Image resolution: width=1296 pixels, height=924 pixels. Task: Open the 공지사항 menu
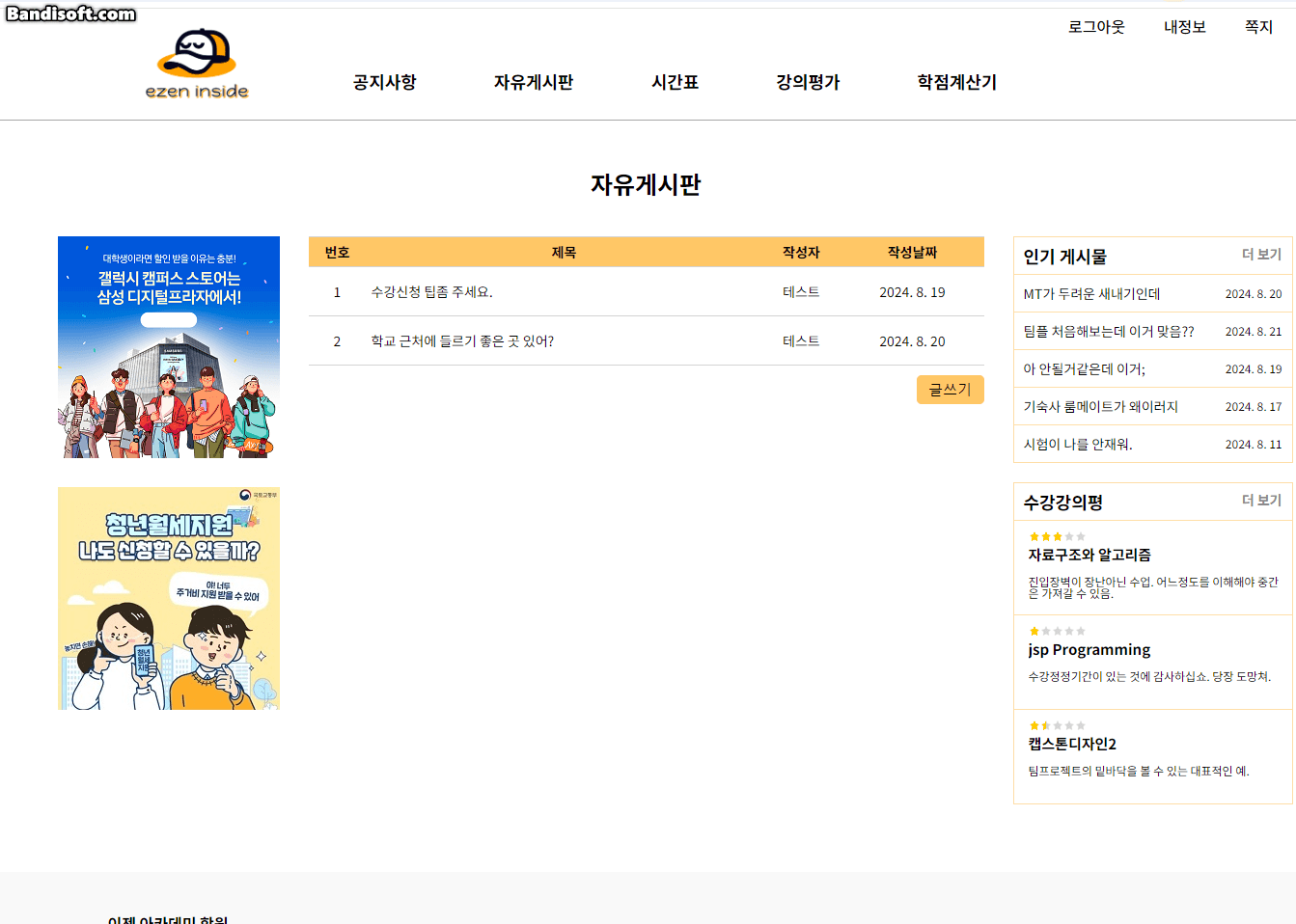click(385, 82)
